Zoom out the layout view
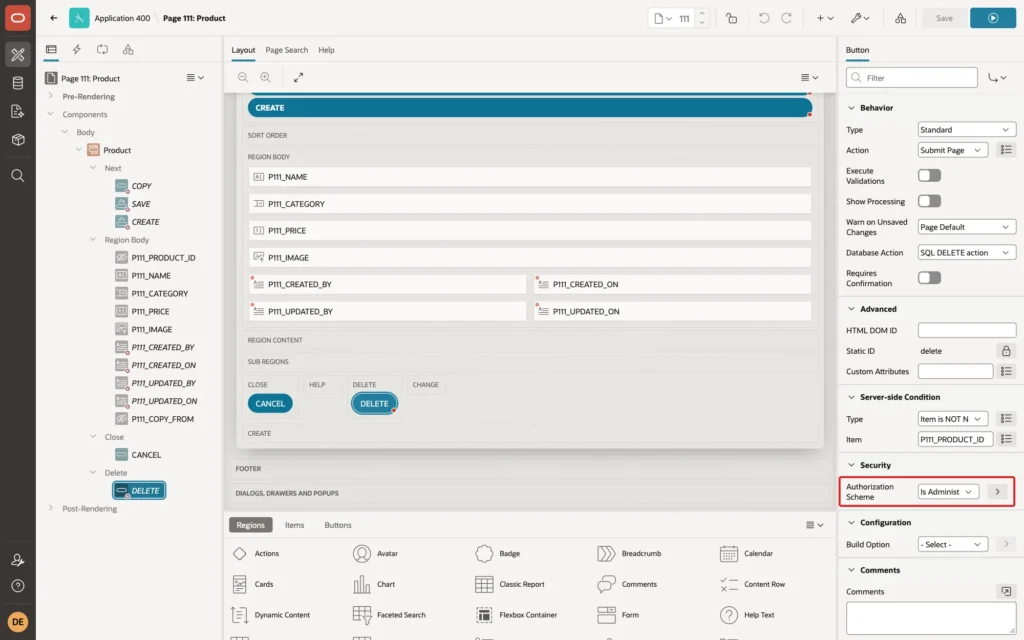Screen dimensions: 1024x640 coord(243,77)
